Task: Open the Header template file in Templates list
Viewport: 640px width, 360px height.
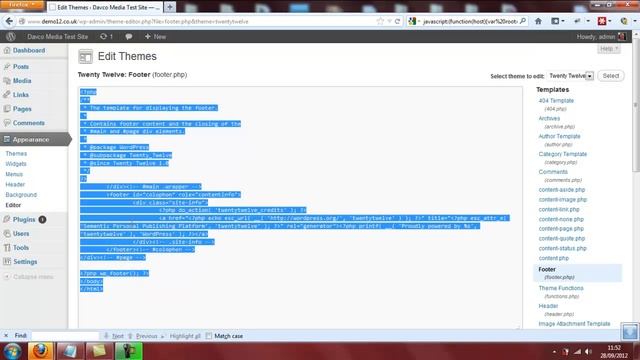Action: 548,306
